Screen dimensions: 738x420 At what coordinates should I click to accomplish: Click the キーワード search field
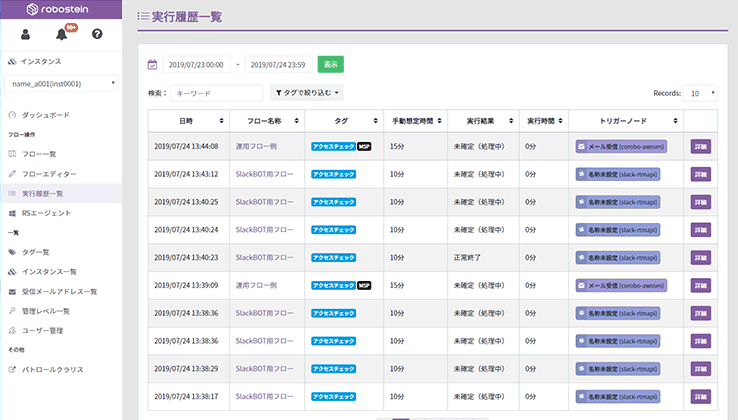217,93
